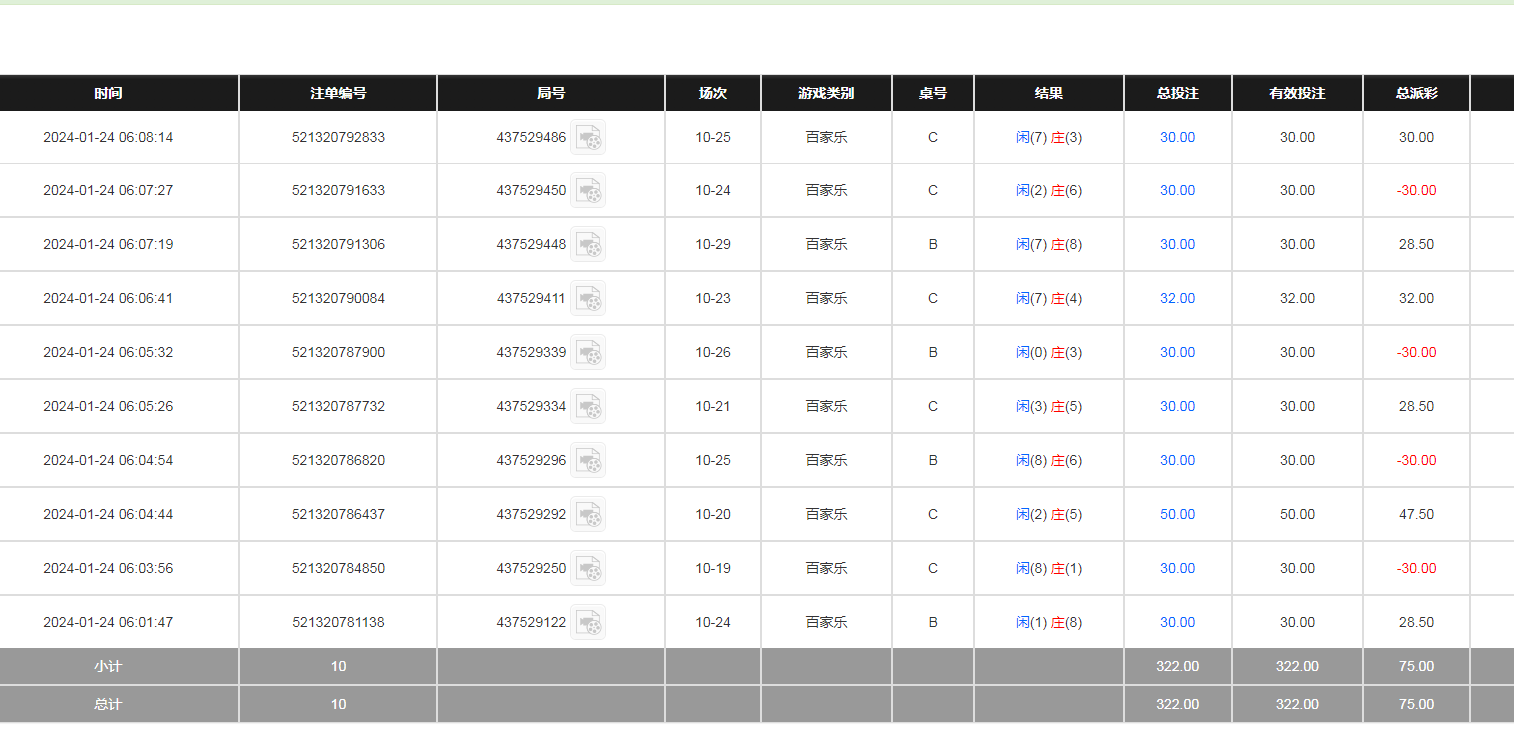Click the 总派彩 column header

(x=1416, y=93)
